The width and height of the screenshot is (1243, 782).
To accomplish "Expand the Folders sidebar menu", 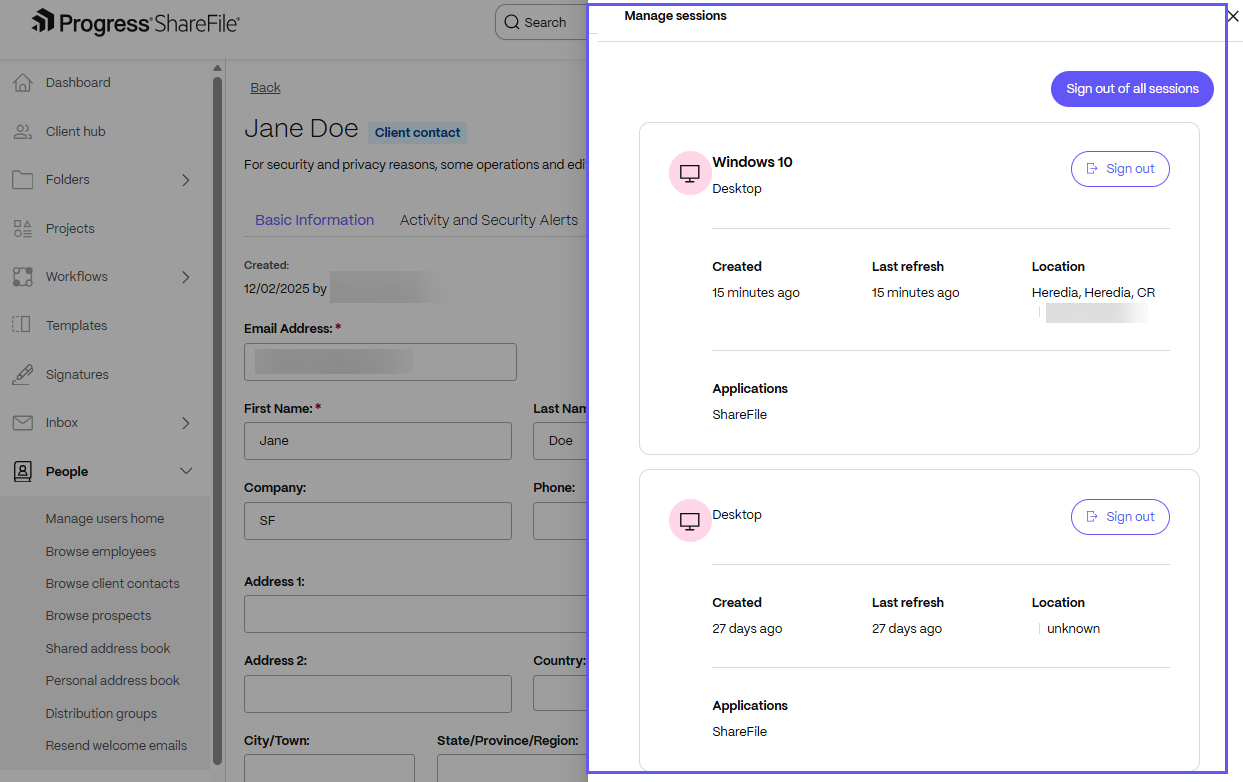I will 185,180.
